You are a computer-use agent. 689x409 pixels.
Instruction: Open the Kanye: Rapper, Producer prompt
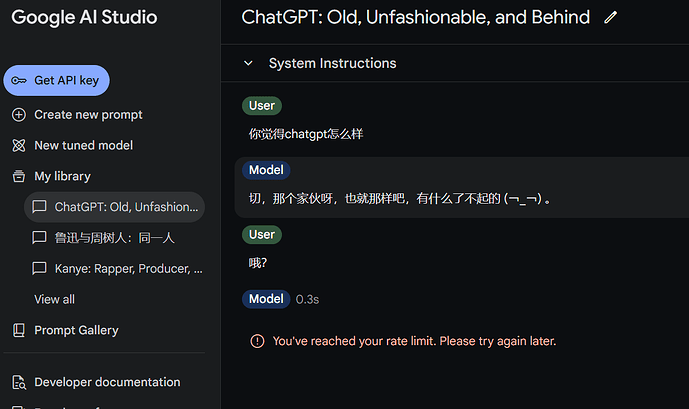coord(114,268)
